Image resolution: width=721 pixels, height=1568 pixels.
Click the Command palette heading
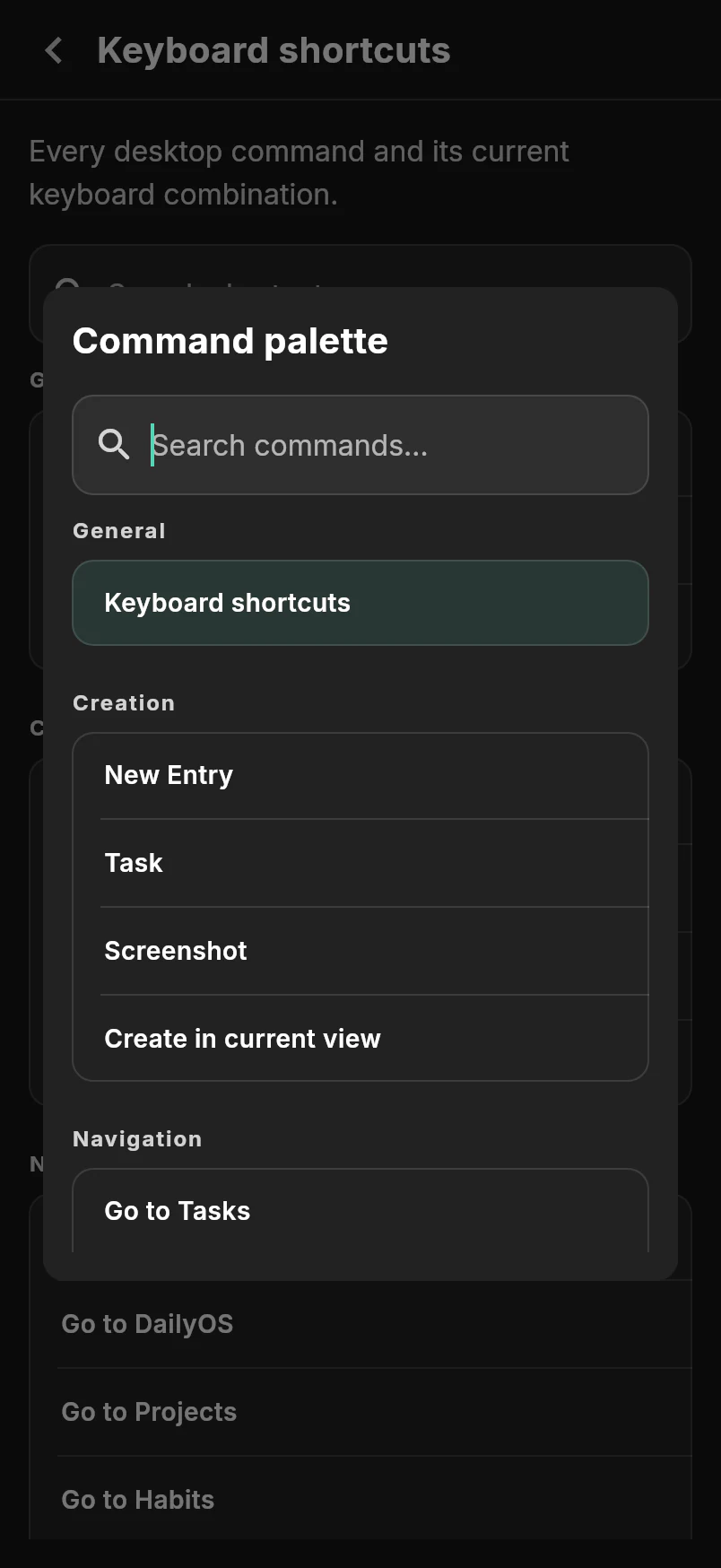(230, 341)
